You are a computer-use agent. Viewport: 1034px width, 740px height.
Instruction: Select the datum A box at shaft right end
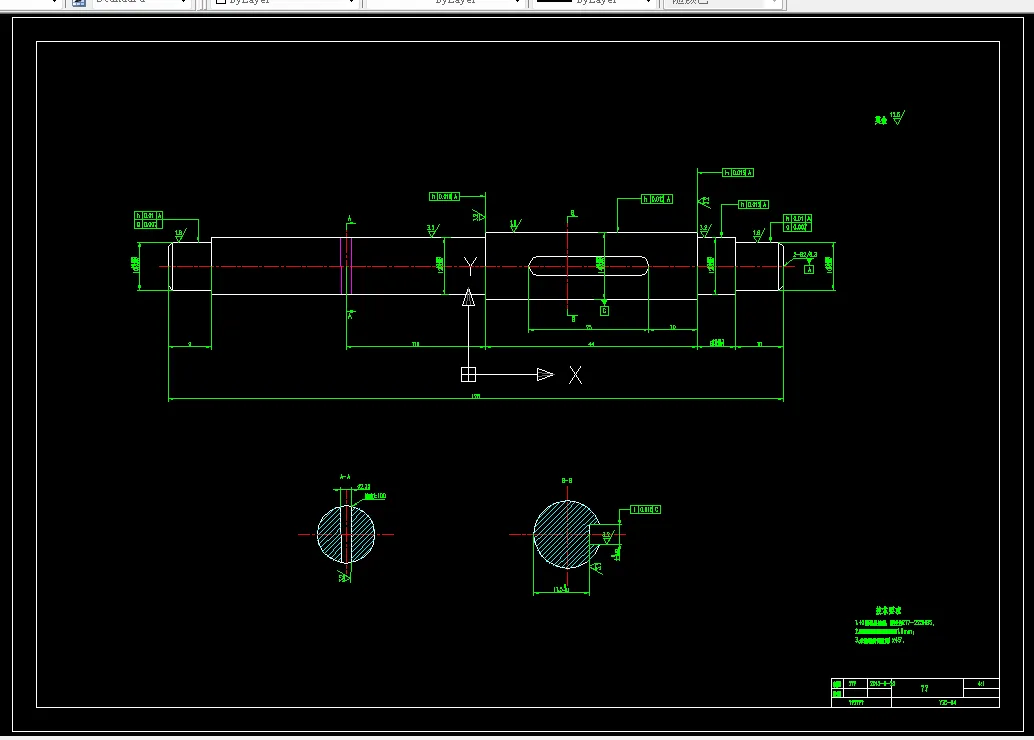click(809, 269)
